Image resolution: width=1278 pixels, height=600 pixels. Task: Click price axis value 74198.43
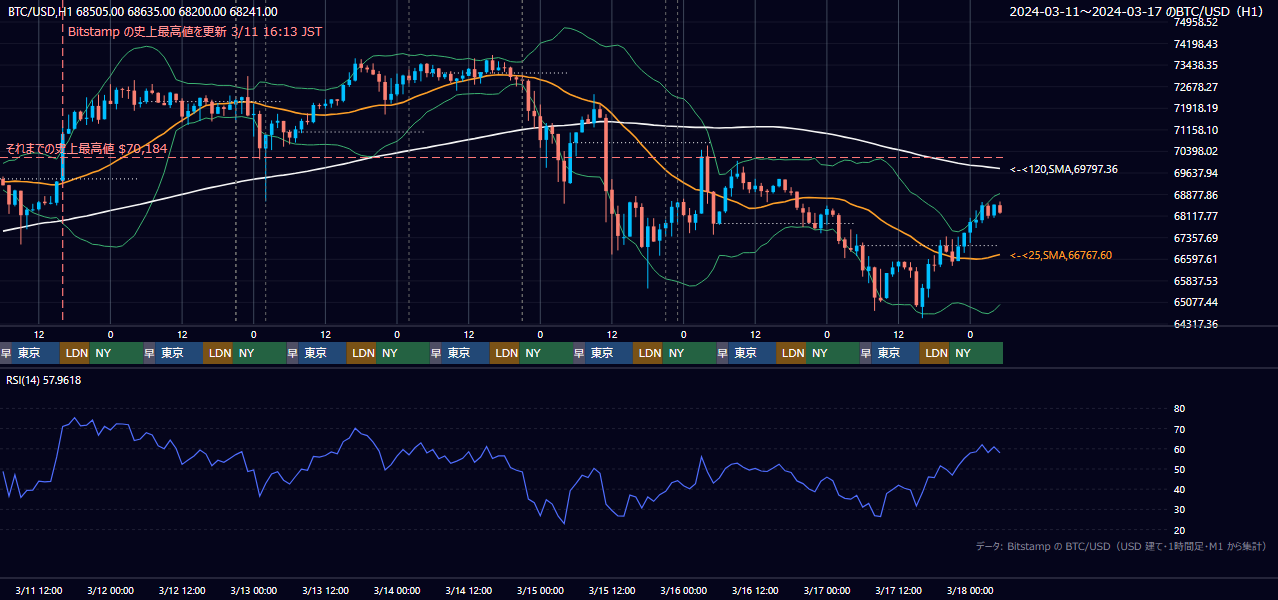click(1195, 44)
